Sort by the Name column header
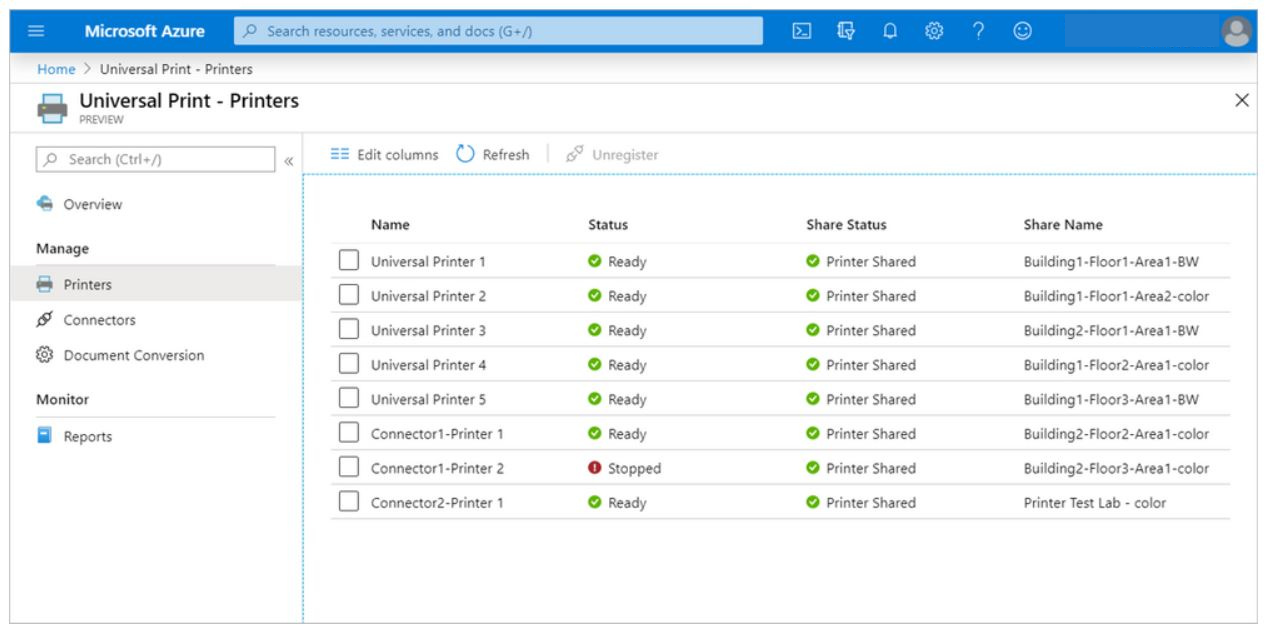Viewport: 1272px width, 636px height. pos(390,225)
